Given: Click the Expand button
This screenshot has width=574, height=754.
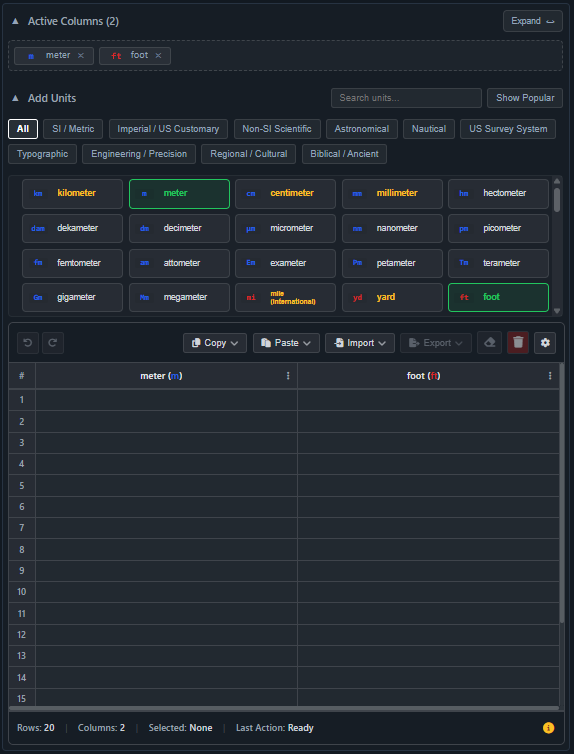Looking at the screenshot, I should (533, 21).
